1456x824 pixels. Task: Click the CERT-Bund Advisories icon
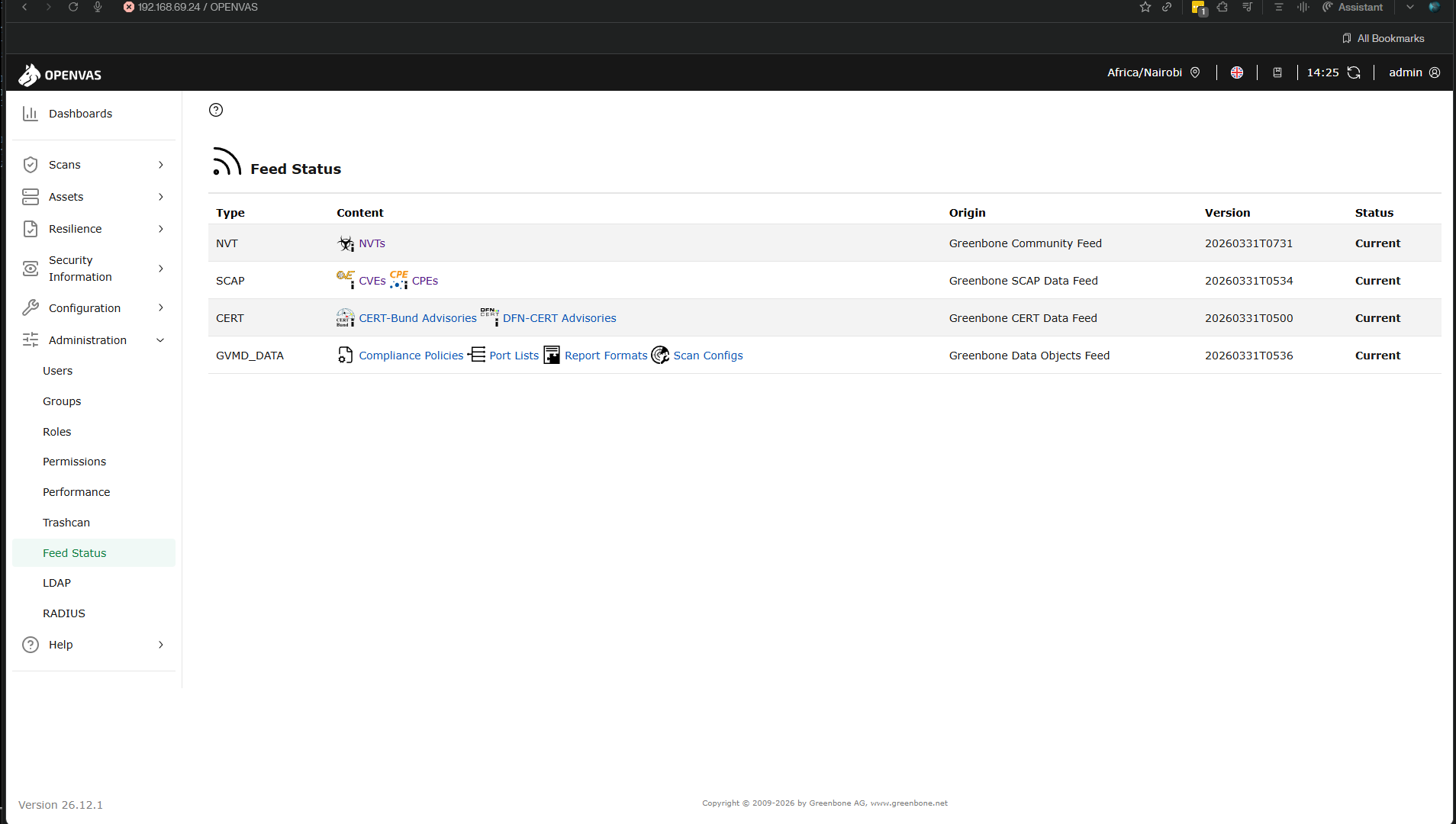pos(346,317)
